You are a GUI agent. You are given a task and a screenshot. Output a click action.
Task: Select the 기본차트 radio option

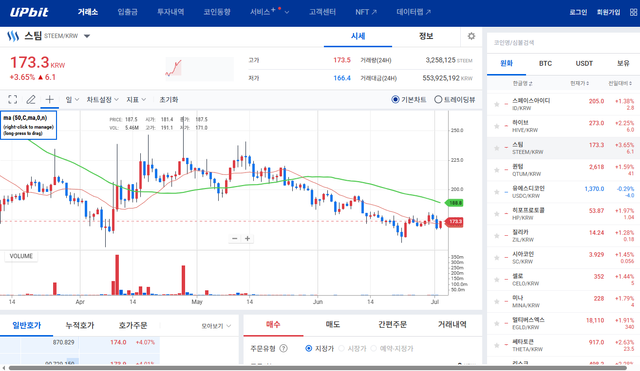point(409,100)
